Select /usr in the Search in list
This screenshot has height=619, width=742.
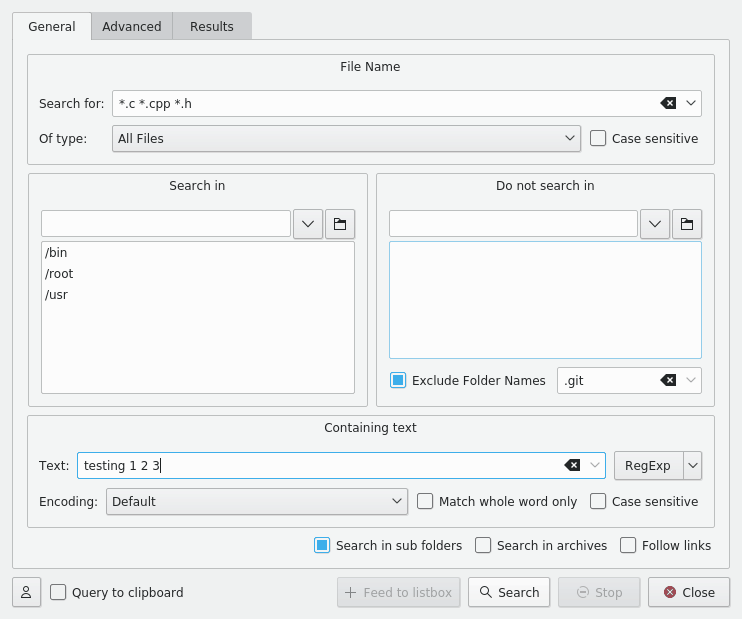pos(57,295)
